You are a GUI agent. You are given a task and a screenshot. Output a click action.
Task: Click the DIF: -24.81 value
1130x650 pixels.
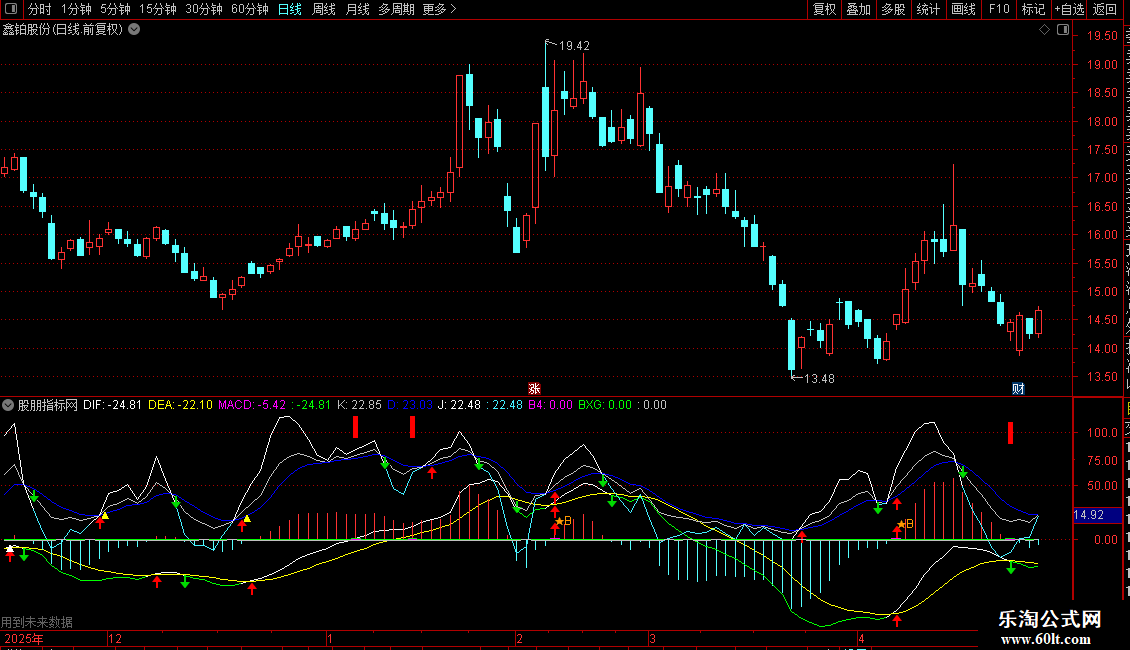click(112, 405)
